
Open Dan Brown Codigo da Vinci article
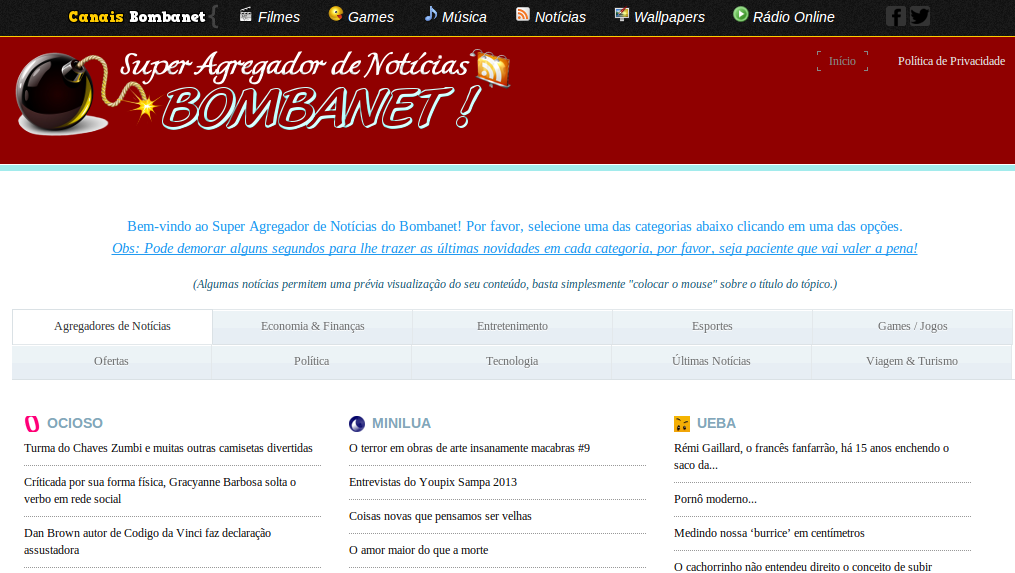[148, 541]
